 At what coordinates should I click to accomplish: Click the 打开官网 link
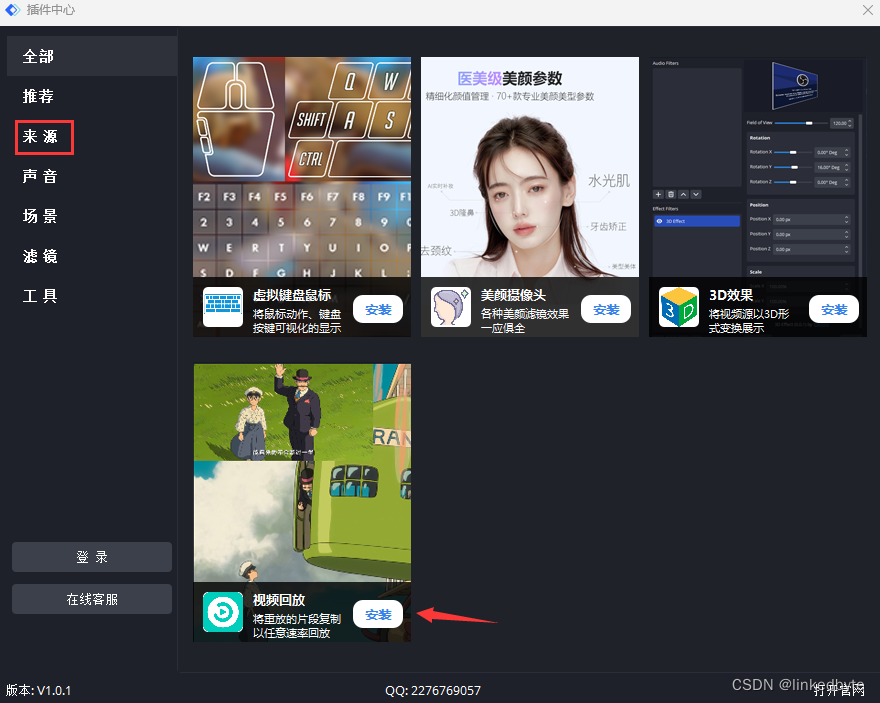[x=839, y=690]
